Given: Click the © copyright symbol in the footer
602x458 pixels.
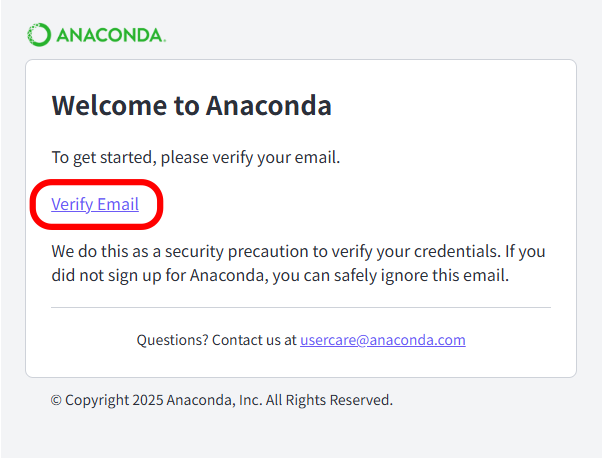Looking at the screenshot, I should tap(56, 400).
